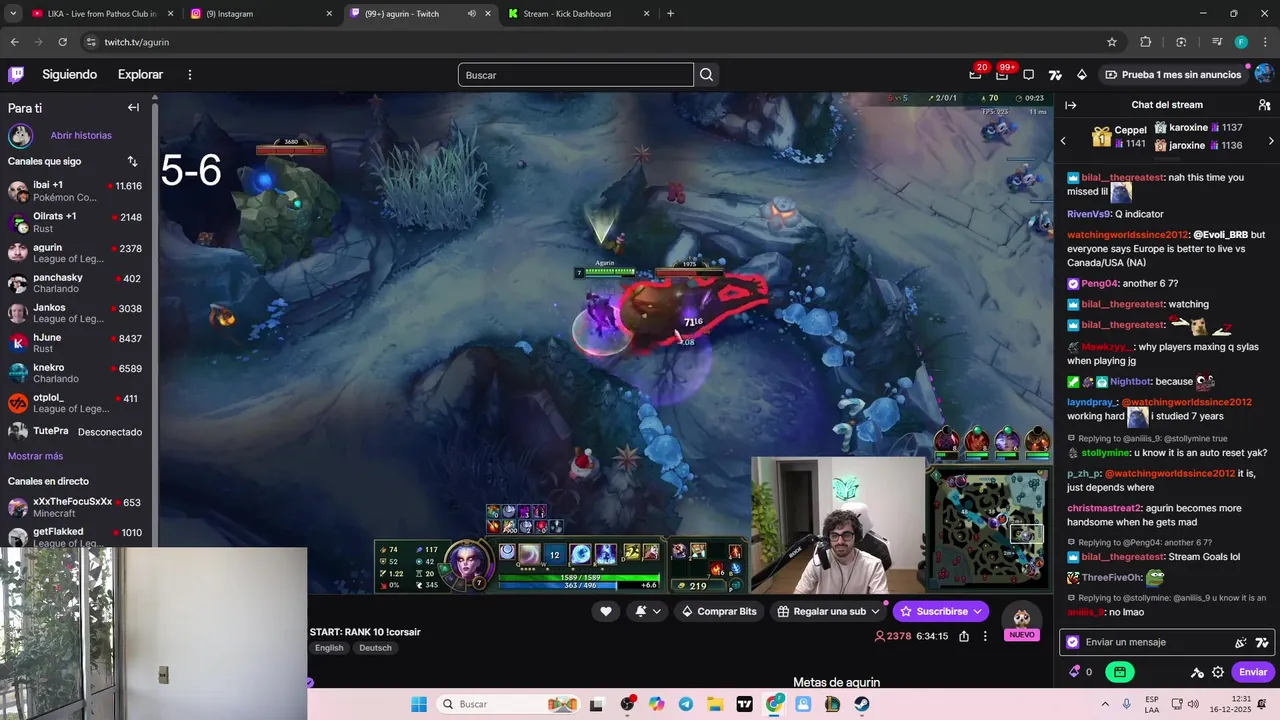The height and width of the screenshot is (720, 1280).
Task: Switch to Stream - Kick Dashboard tab
Action: click(x=578, y=14)
